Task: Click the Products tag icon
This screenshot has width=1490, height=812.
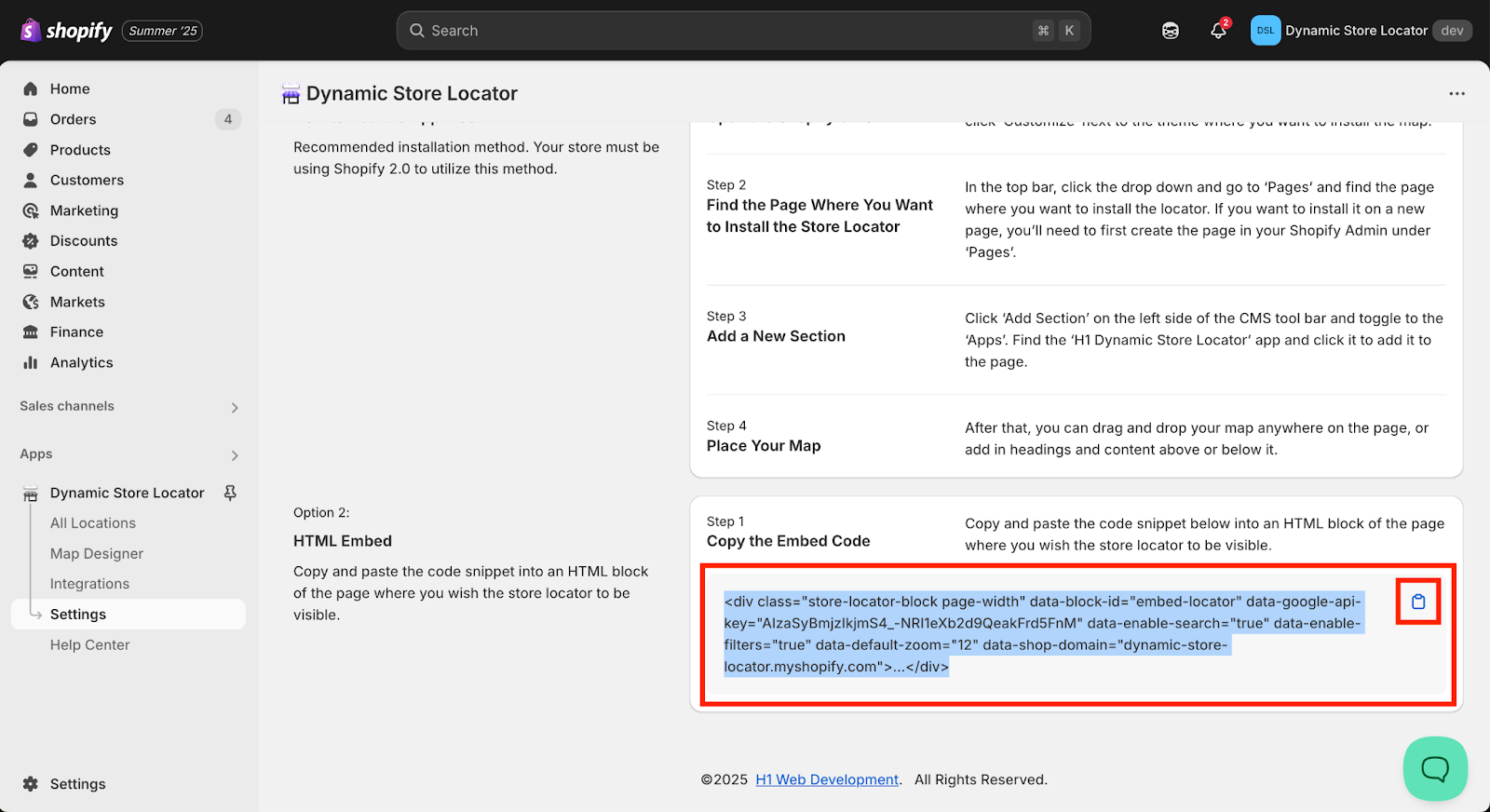Action: (x=31, y=150)
